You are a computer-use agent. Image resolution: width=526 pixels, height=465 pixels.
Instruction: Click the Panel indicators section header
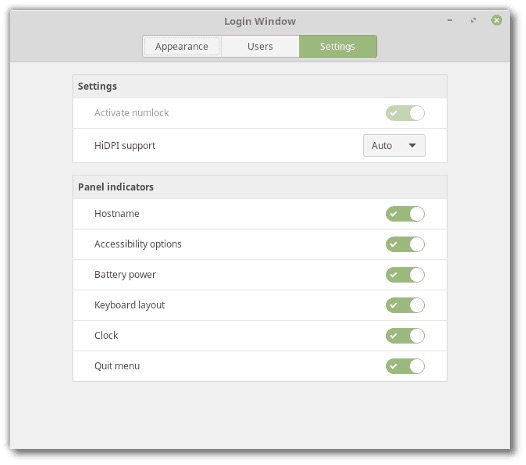(x=116, y=187)
